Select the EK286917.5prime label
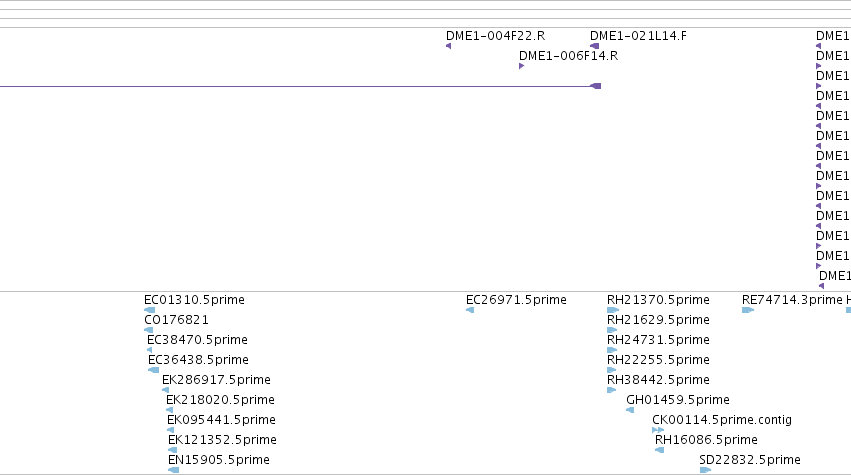The height and width of the screenshot is (475, 851). 216,380
